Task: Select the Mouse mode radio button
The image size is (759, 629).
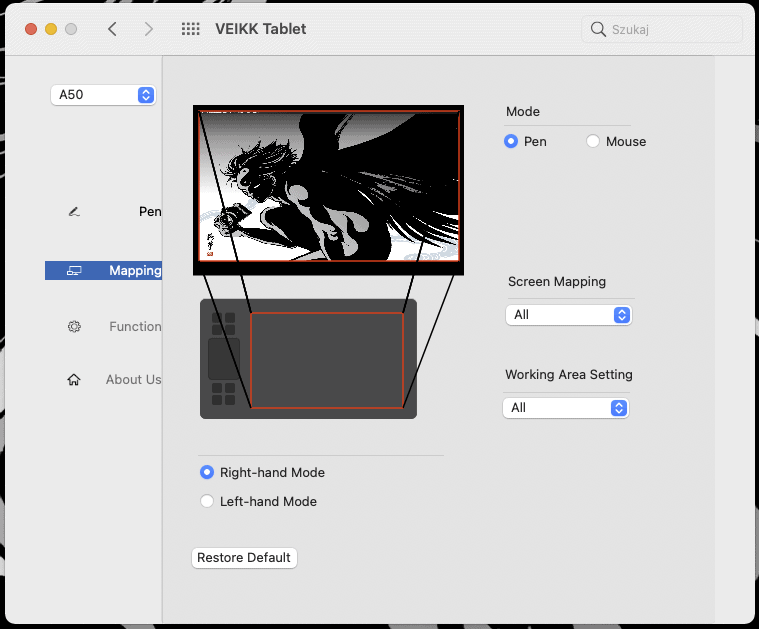Action: pos(594,142)
